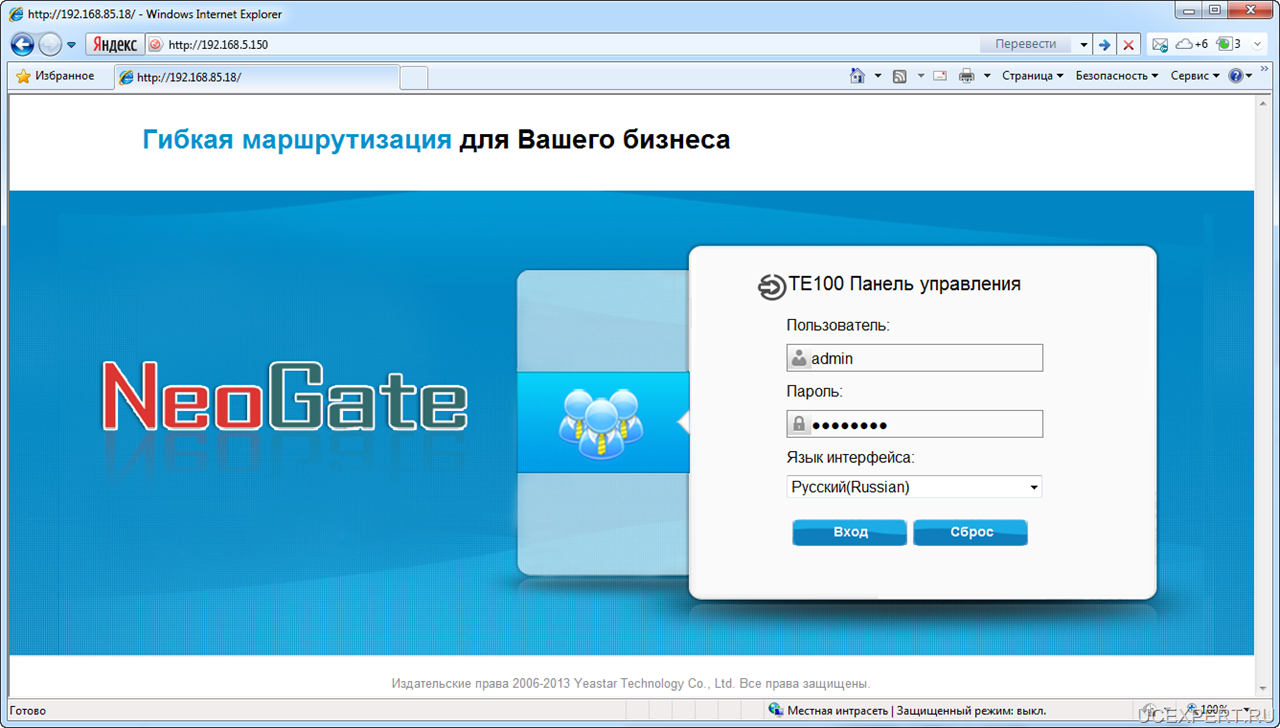Open the recent pages history dropdown arrow
The image size is (1280, 728).
[71, 45]
